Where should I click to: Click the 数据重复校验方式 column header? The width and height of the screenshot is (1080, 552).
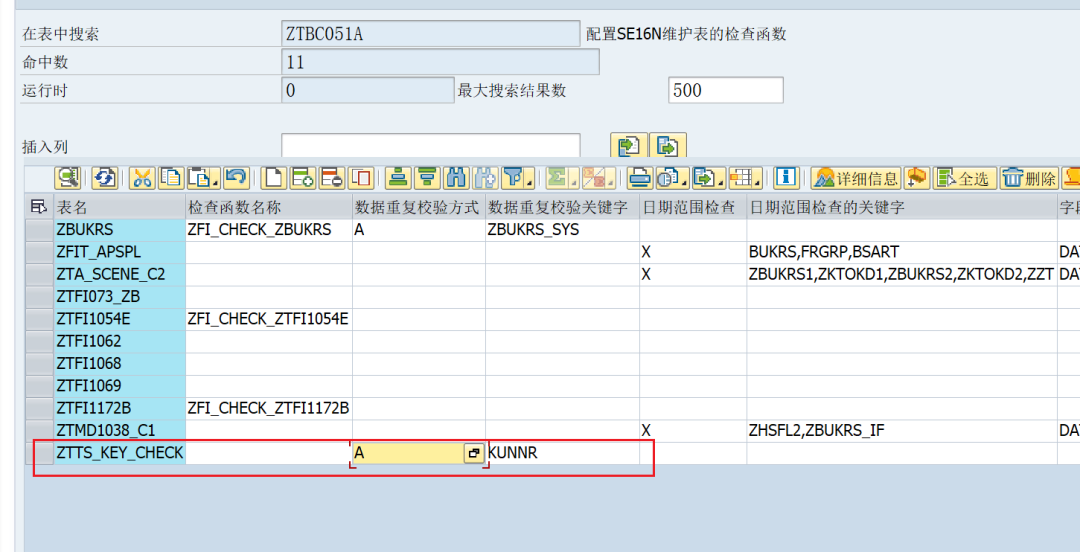(x=419, y=207)
